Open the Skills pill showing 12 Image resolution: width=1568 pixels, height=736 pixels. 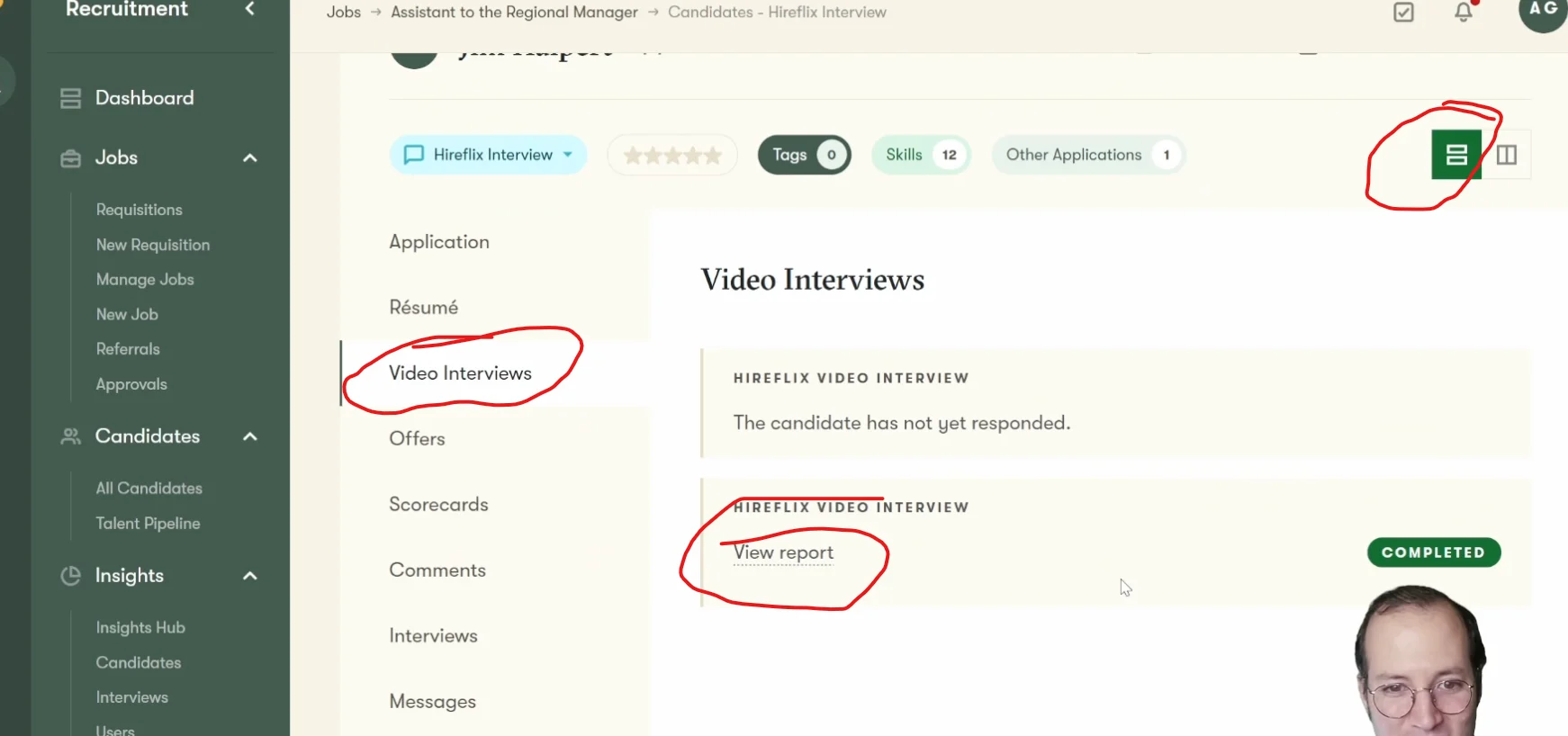point(922,155)
